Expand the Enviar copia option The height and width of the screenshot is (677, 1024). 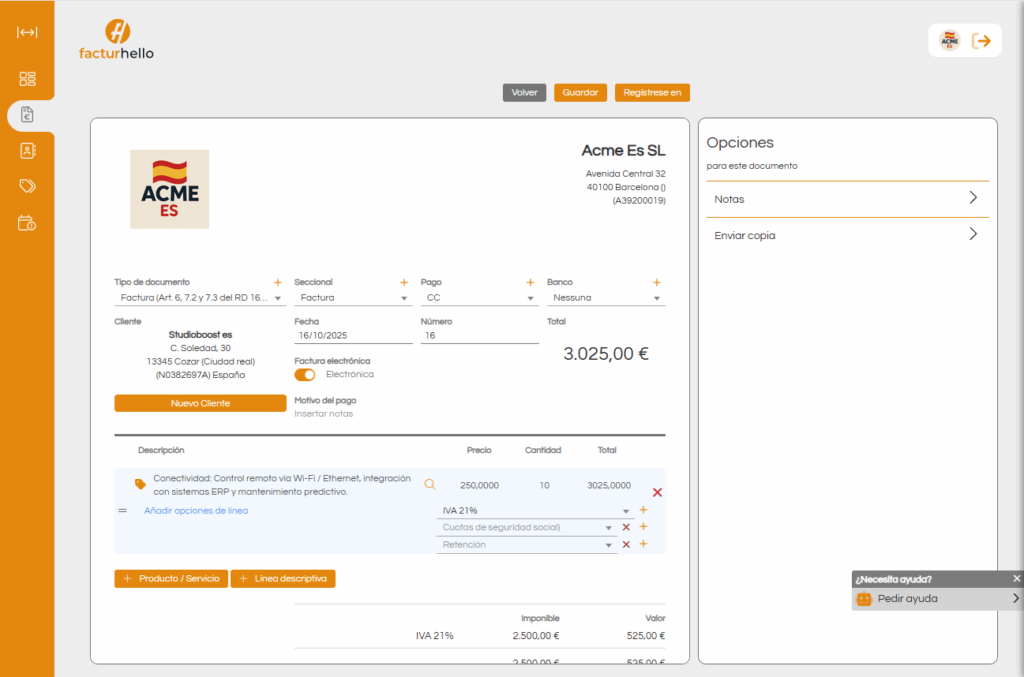coord(847,235)
